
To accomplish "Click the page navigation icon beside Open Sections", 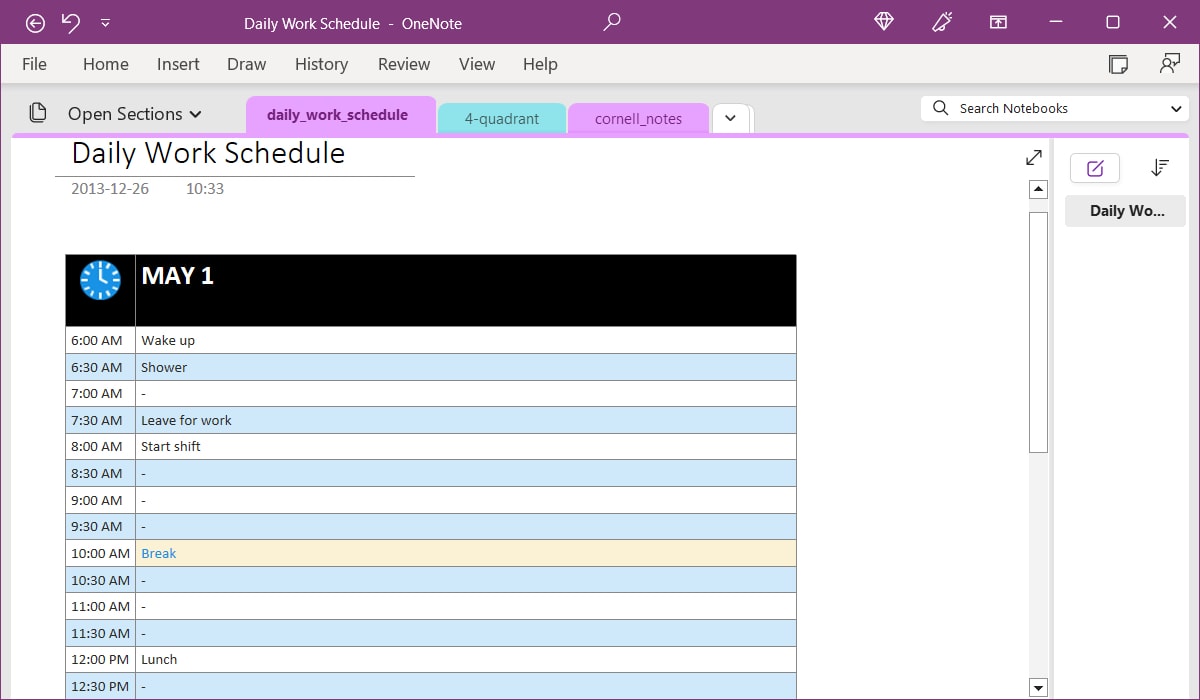I will pos(38,114).
